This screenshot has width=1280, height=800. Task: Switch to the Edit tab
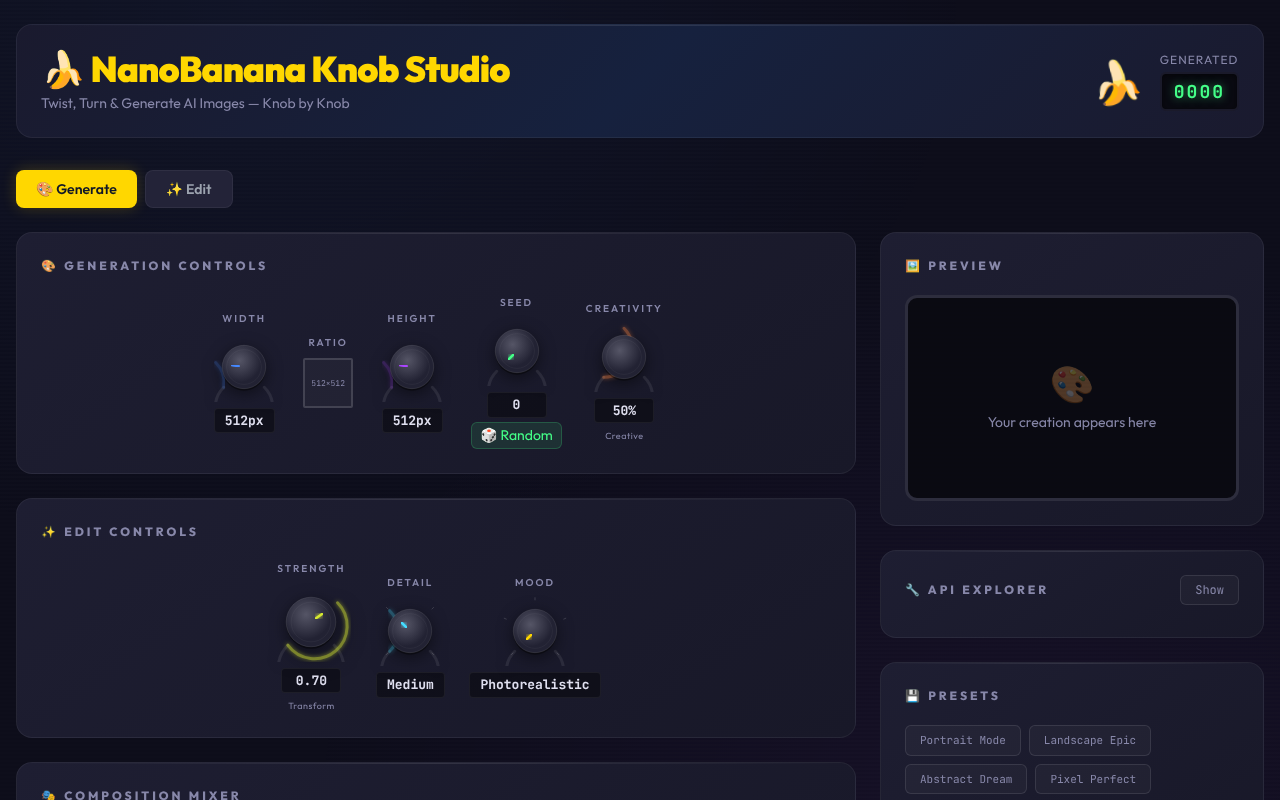click(x=189, y=189)
